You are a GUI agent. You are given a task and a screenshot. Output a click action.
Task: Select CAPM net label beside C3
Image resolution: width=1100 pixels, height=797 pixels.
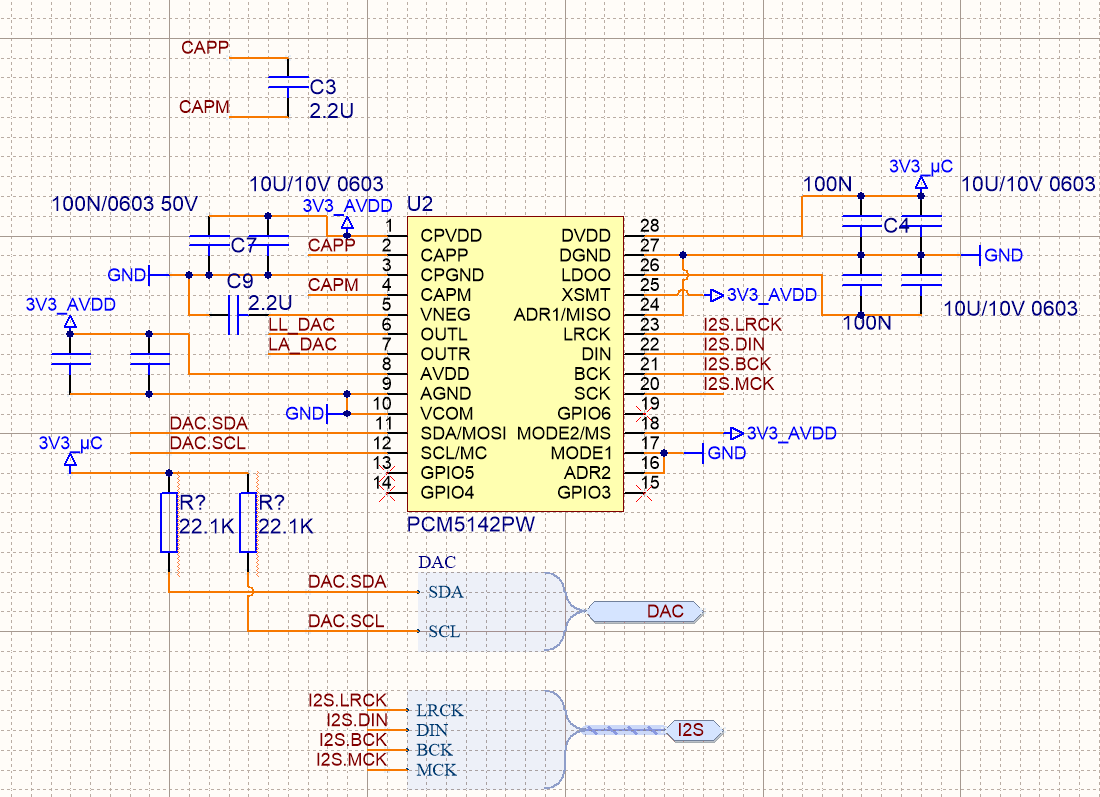pos(204,107)
